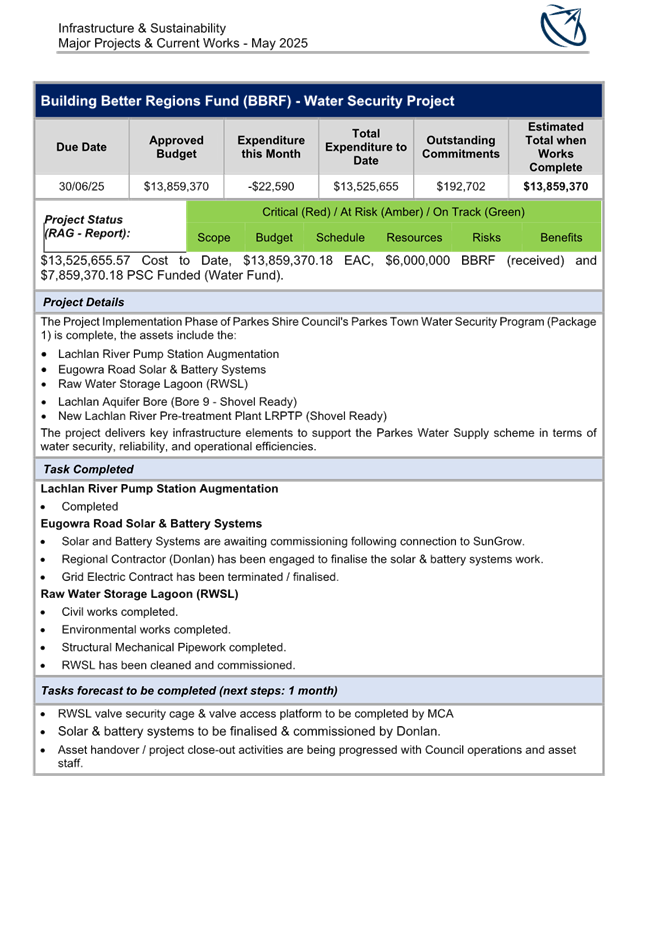This screenshot has height=934, width=645.
Task: Select the 'RWSL valve security cage' forecast bullet
Action: pyautogui.click(x=255, y=714)
